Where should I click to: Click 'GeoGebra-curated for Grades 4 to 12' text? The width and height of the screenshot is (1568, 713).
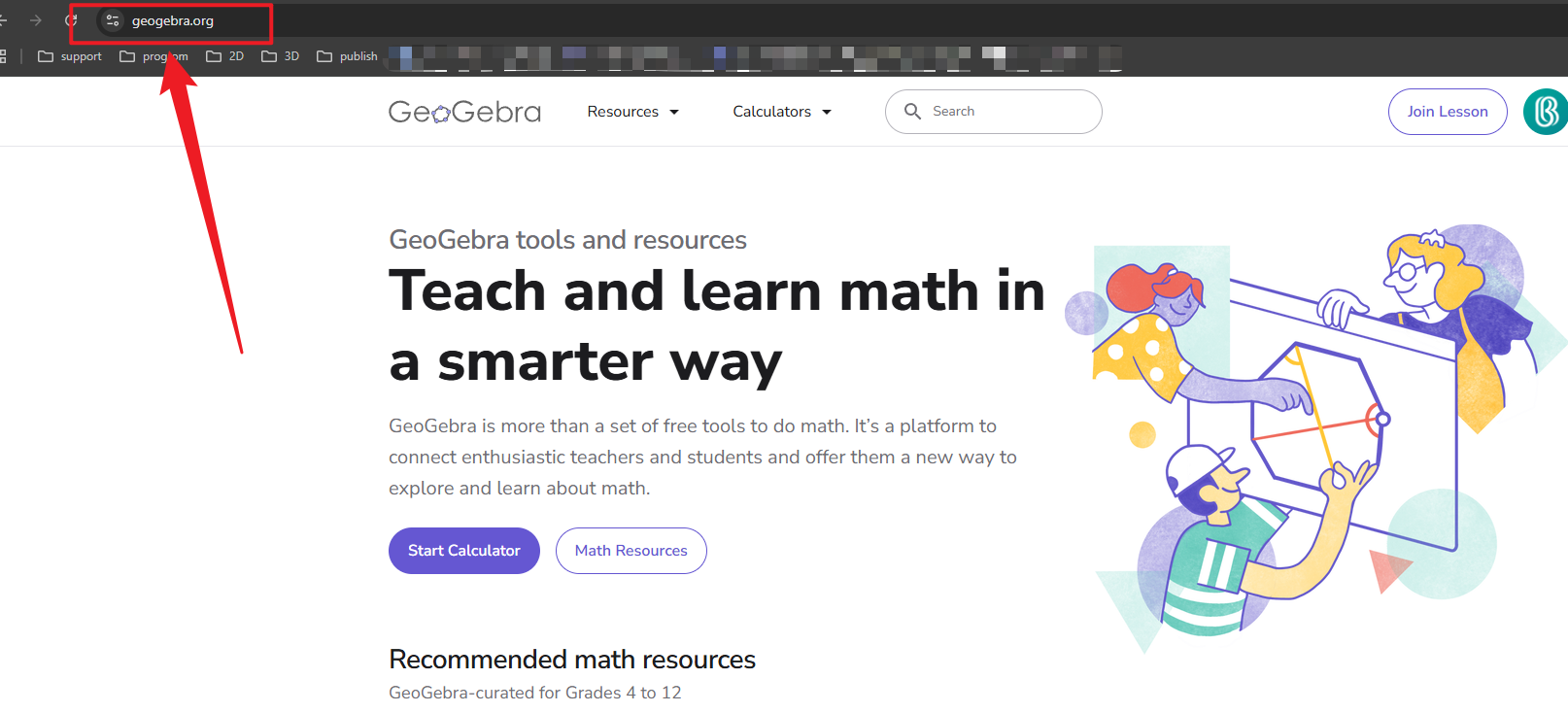click(x=535, y=693)
